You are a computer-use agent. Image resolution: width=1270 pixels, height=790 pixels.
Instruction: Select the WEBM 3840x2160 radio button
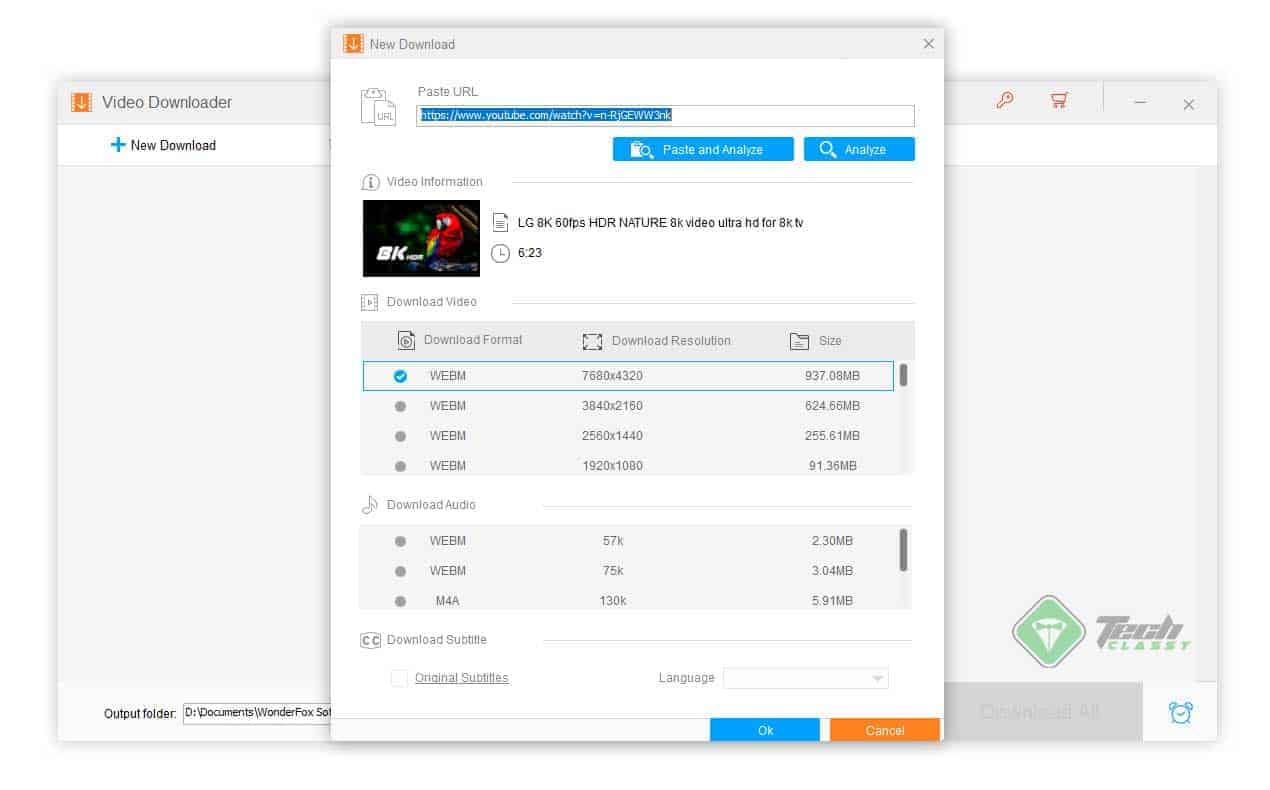(x=400, y=406)
